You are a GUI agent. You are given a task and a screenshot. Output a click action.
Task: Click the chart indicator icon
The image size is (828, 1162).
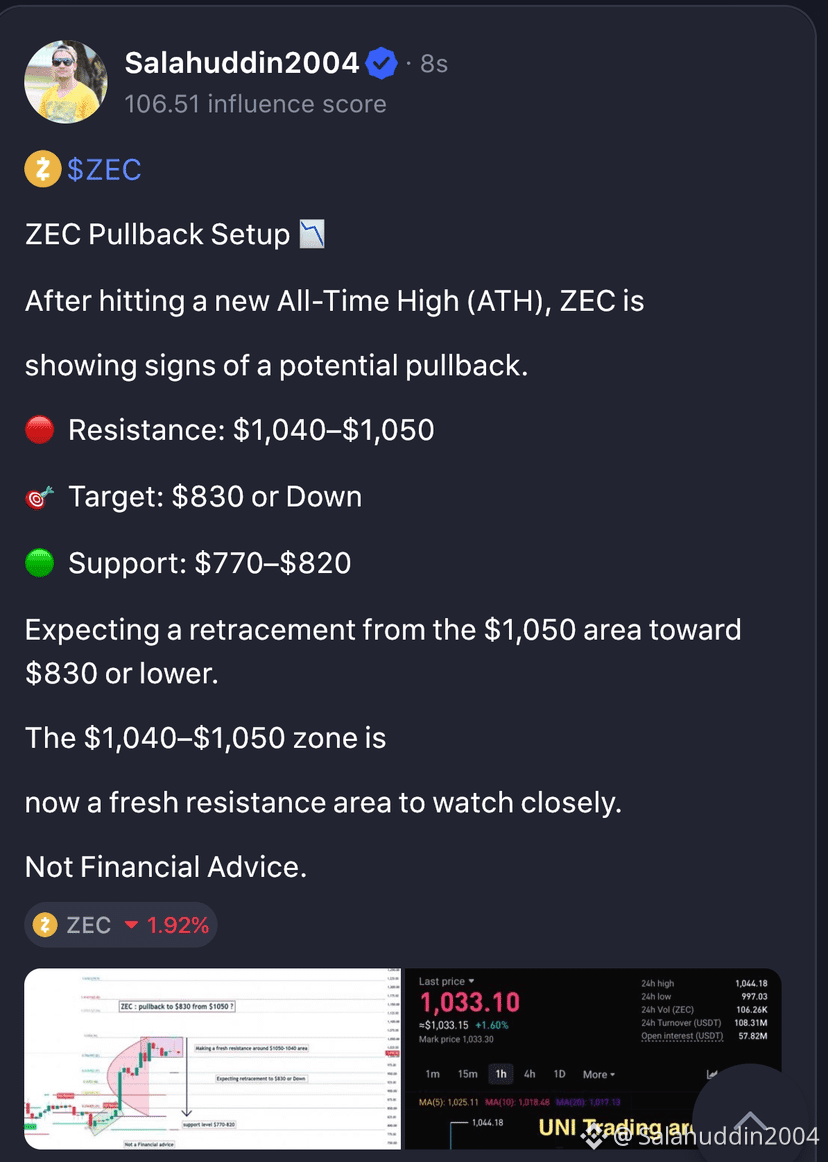[x=712, y=1074]
